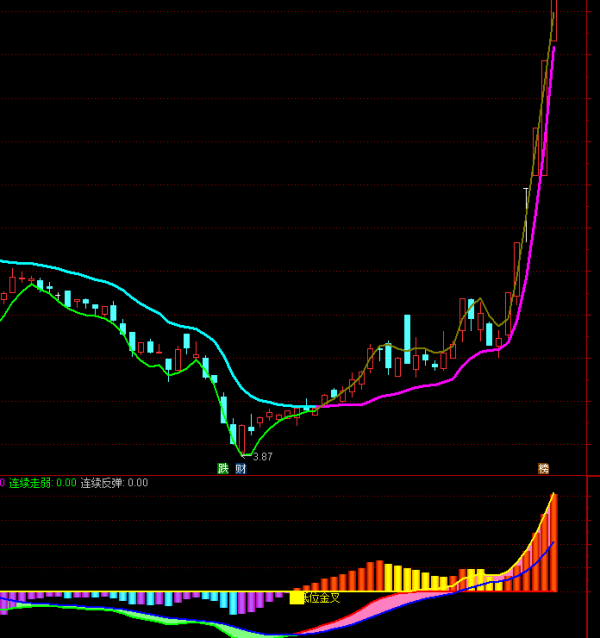Click the orange marker icon at bottom right of chart

coord(543,468)
